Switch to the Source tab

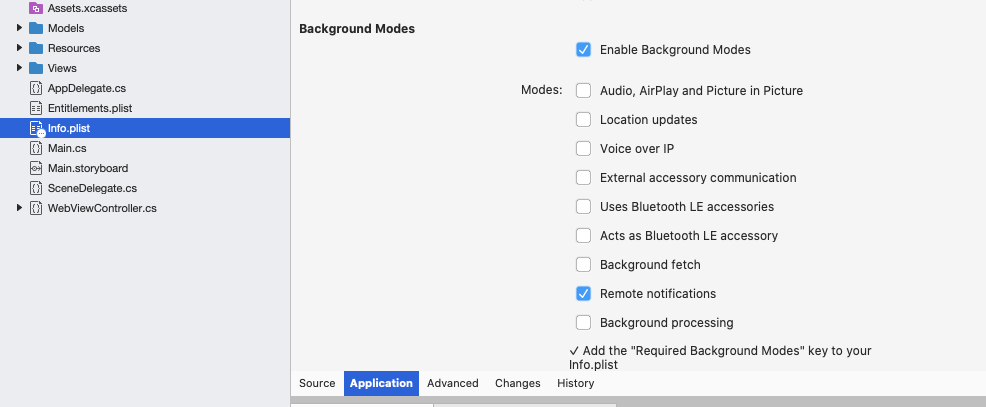point(317,383)
